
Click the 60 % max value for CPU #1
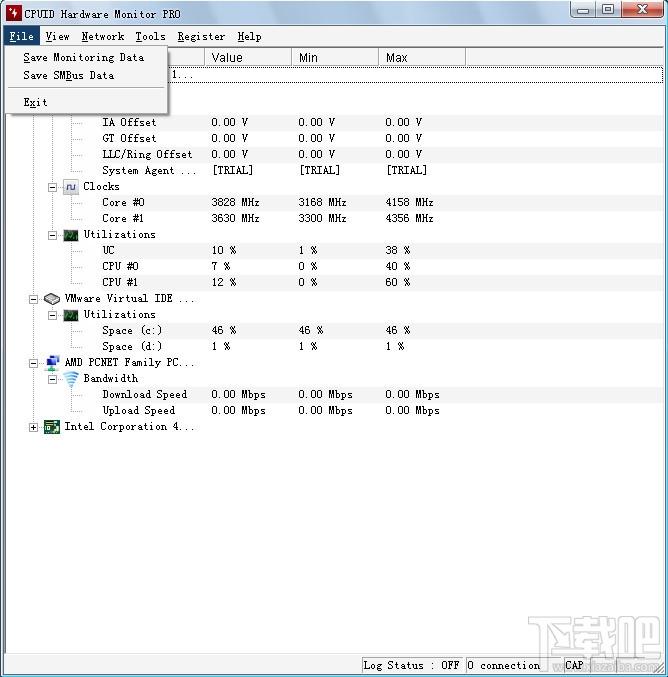tap(398, 282)
